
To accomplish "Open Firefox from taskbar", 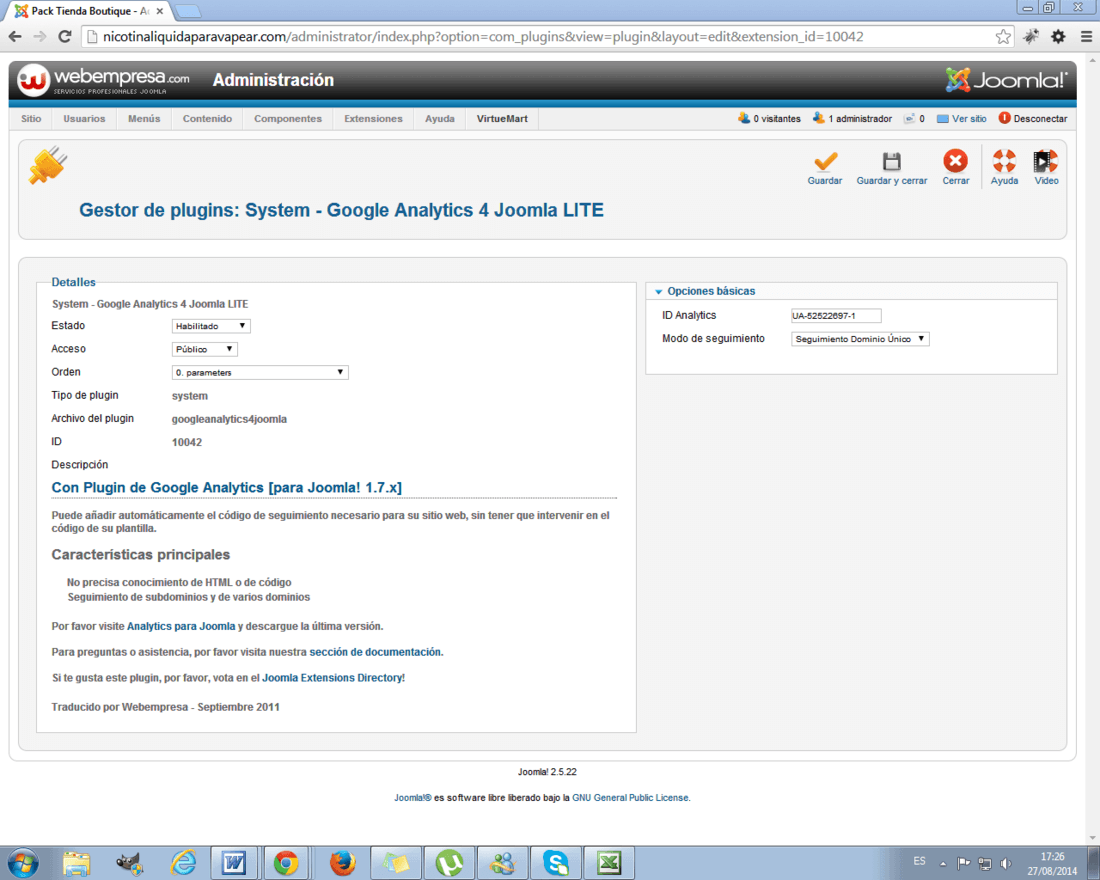I will [342, 862].
